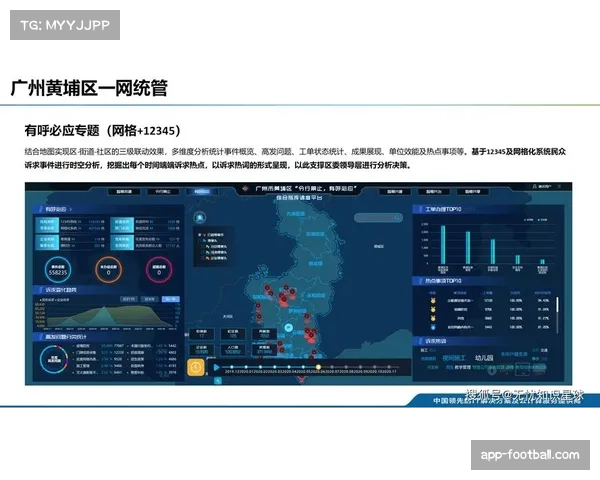600x480 pixels.
Task: Click the emblem icon before the dashboard title
Action: (x=245, y=188)
